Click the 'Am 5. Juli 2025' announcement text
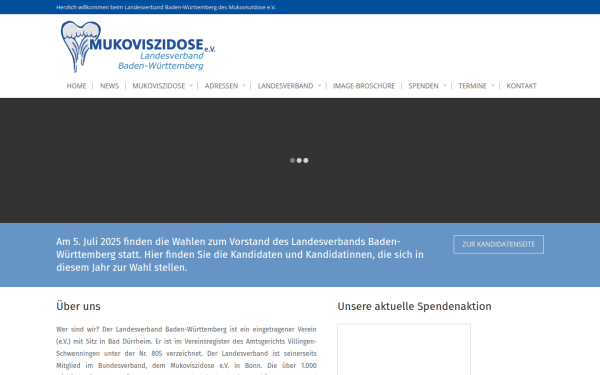The image size is (600, 375). click(x=240, y=254)
